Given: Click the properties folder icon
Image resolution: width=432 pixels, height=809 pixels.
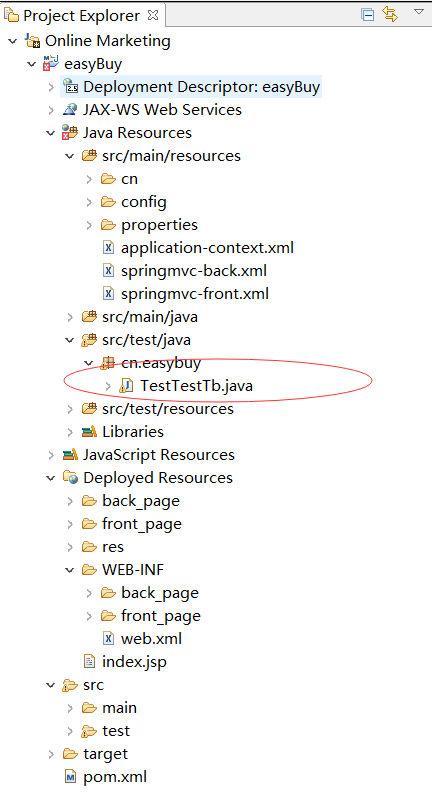Looking at the screenshot, I should tap(108, 224).
